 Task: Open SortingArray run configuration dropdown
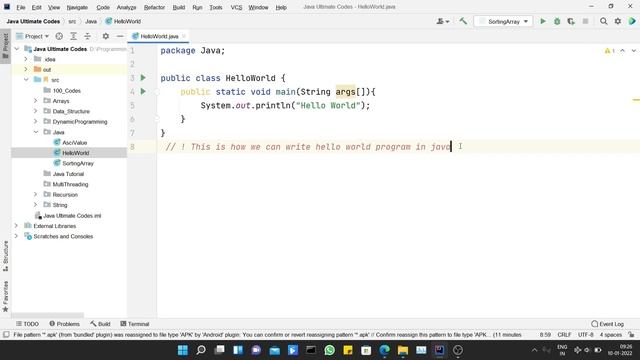(504, 21)
